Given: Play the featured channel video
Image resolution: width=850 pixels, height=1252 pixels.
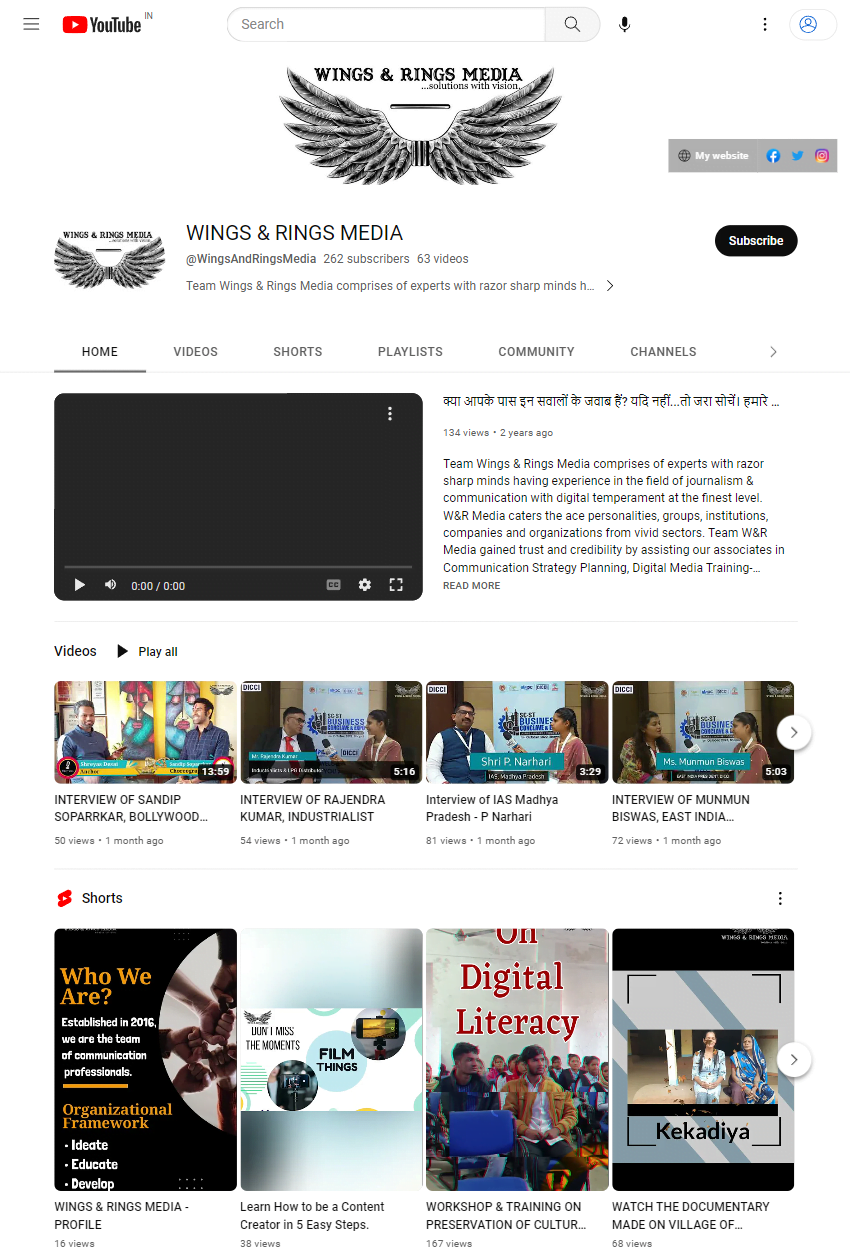Looking at the screenshot, I should coord(80,585).
